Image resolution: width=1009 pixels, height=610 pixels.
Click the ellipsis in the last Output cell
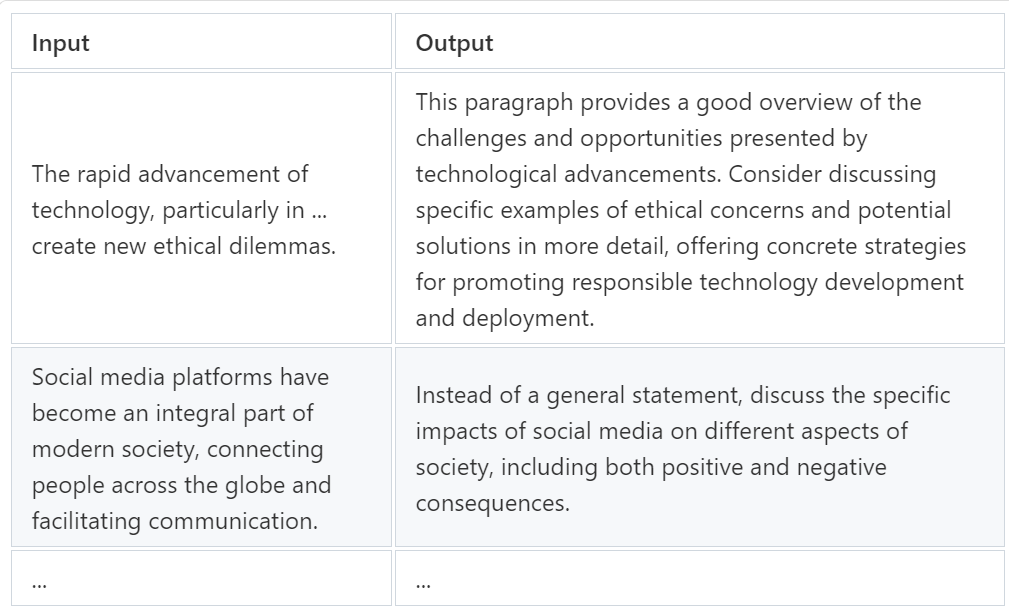pyautogui.click(x=423, y=584)
